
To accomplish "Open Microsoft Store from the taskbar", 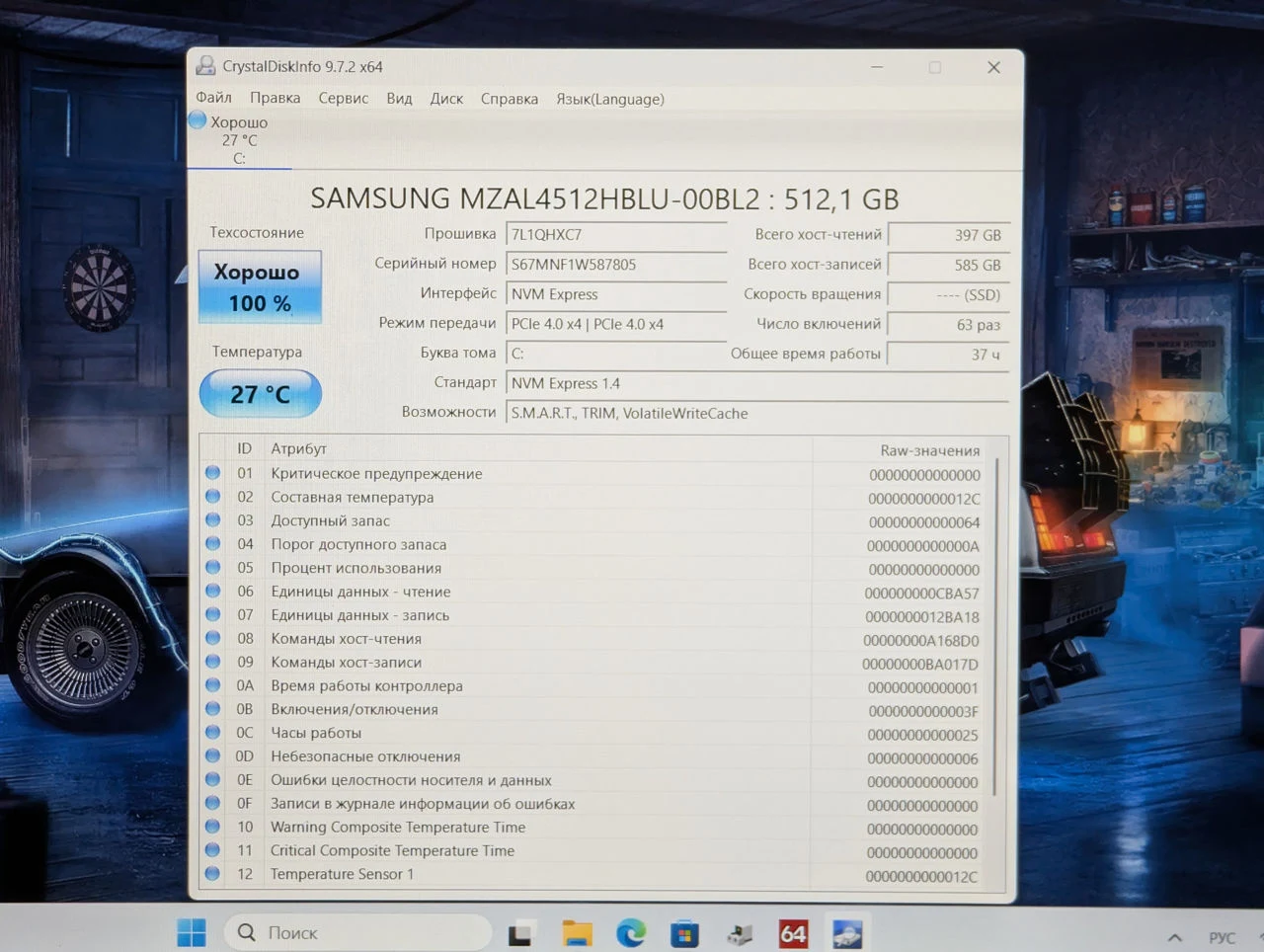I will (684, 933).
